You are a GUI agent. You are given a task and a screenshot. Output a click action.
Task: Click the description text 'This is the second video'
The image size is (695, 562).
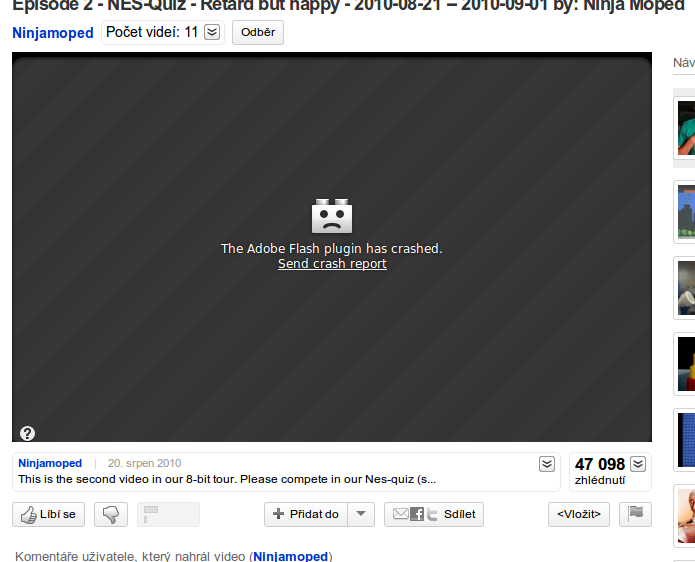tap(227, 479)
